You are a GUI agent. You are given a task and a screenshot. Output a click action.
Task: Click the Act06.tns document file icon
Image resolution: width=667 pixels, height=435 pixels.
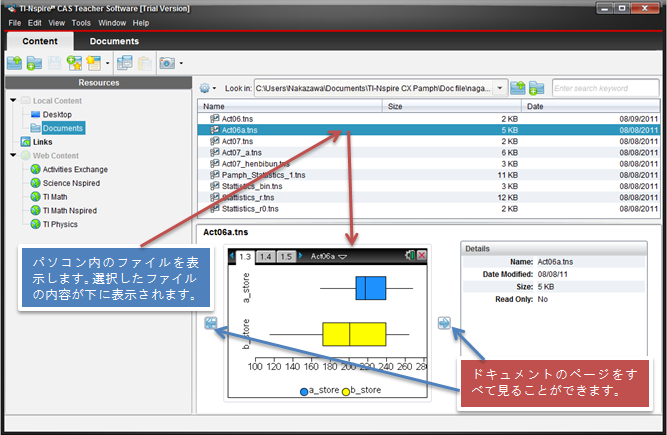[x=214, y=118]
